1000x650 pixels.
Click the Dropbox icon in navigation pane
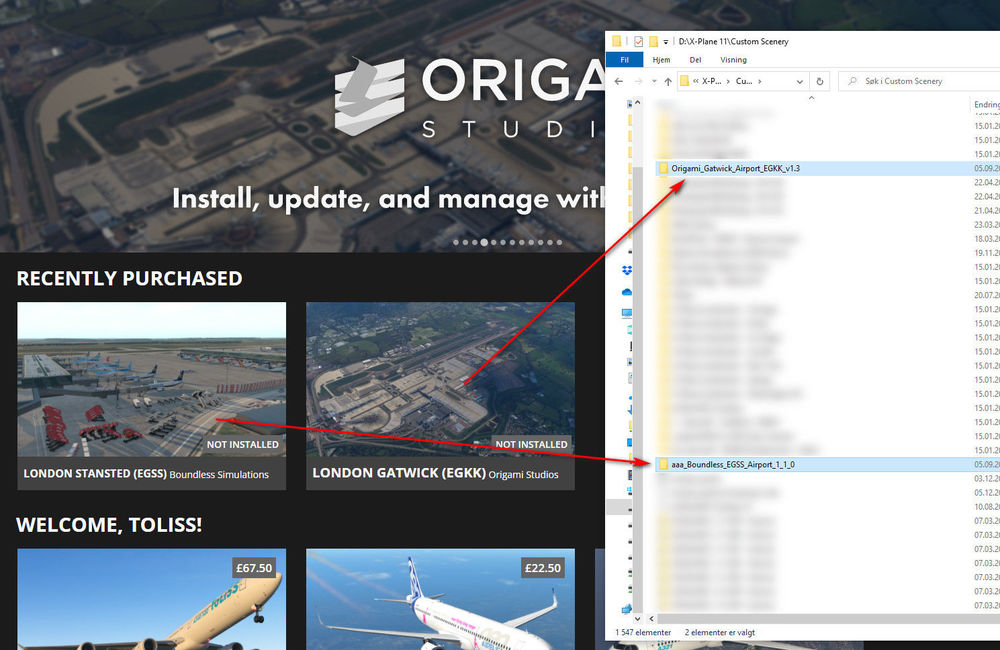(627, 271)
